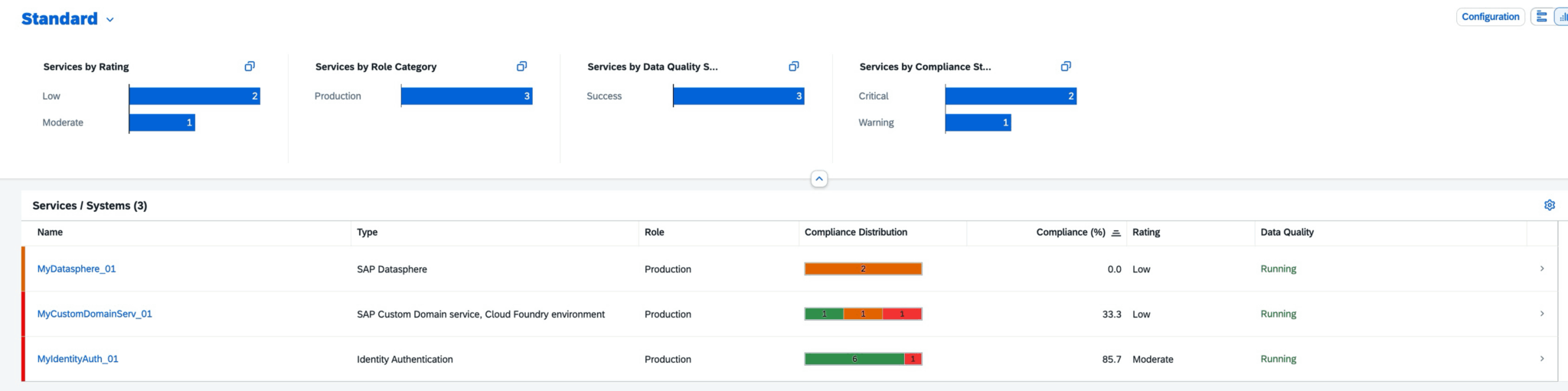Open value help for Services by Rating
1568x391 pixels.
tap(250, 67)
